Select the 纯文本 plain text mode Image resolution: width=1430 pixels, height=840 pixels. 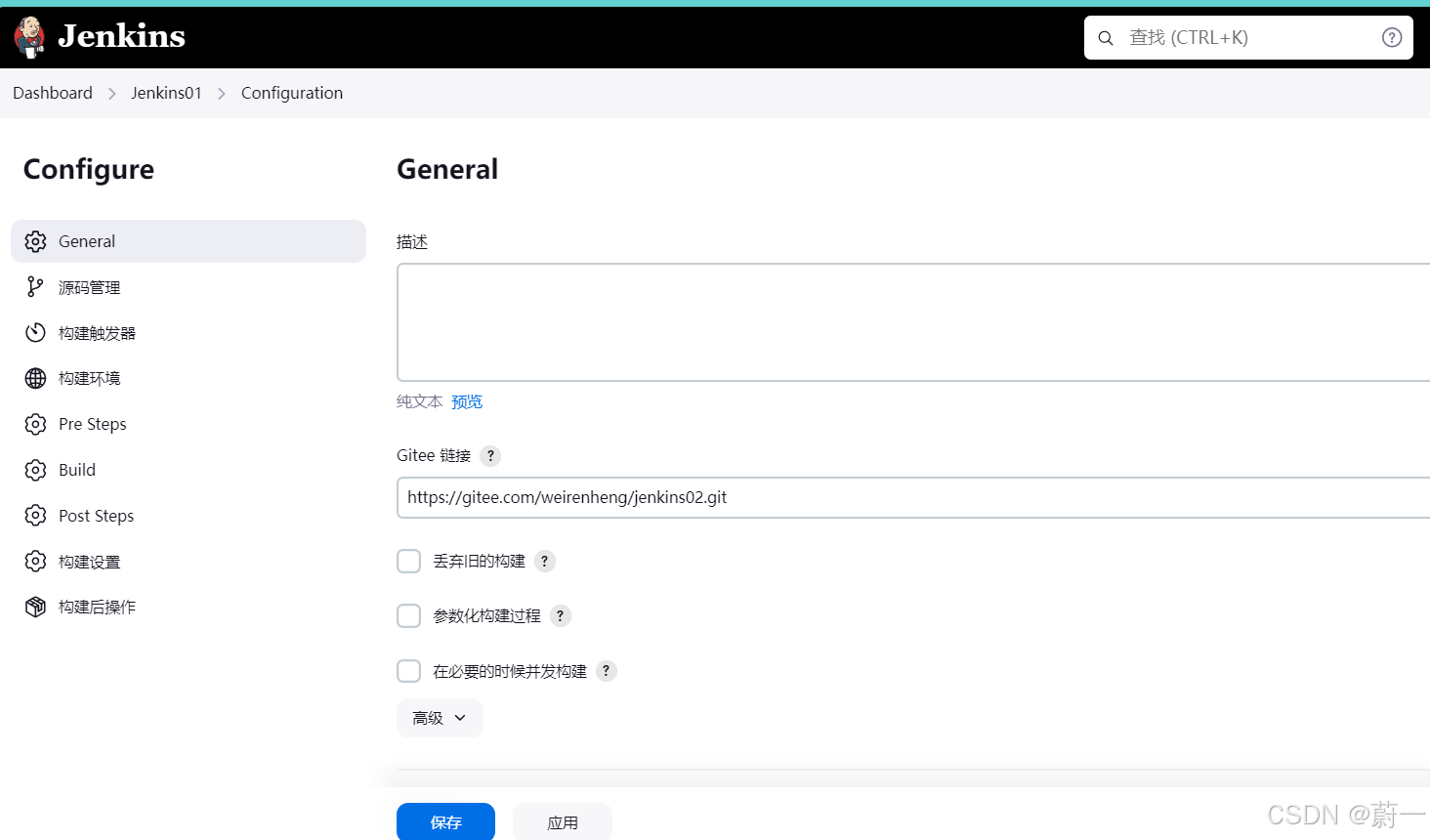coord(420,401)
